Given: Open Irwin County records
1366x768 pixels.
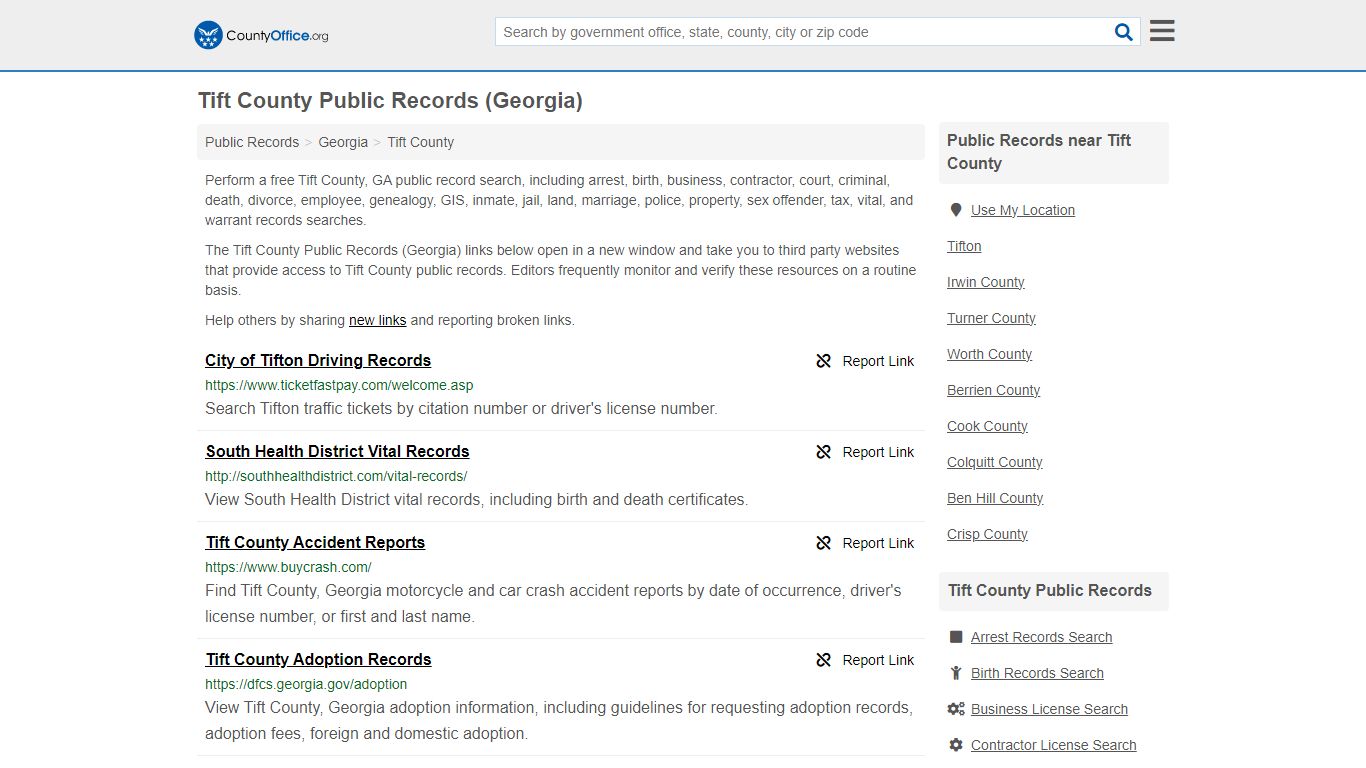Looking at the screenshot, I should pyautogui.click(x=986, y=282).
